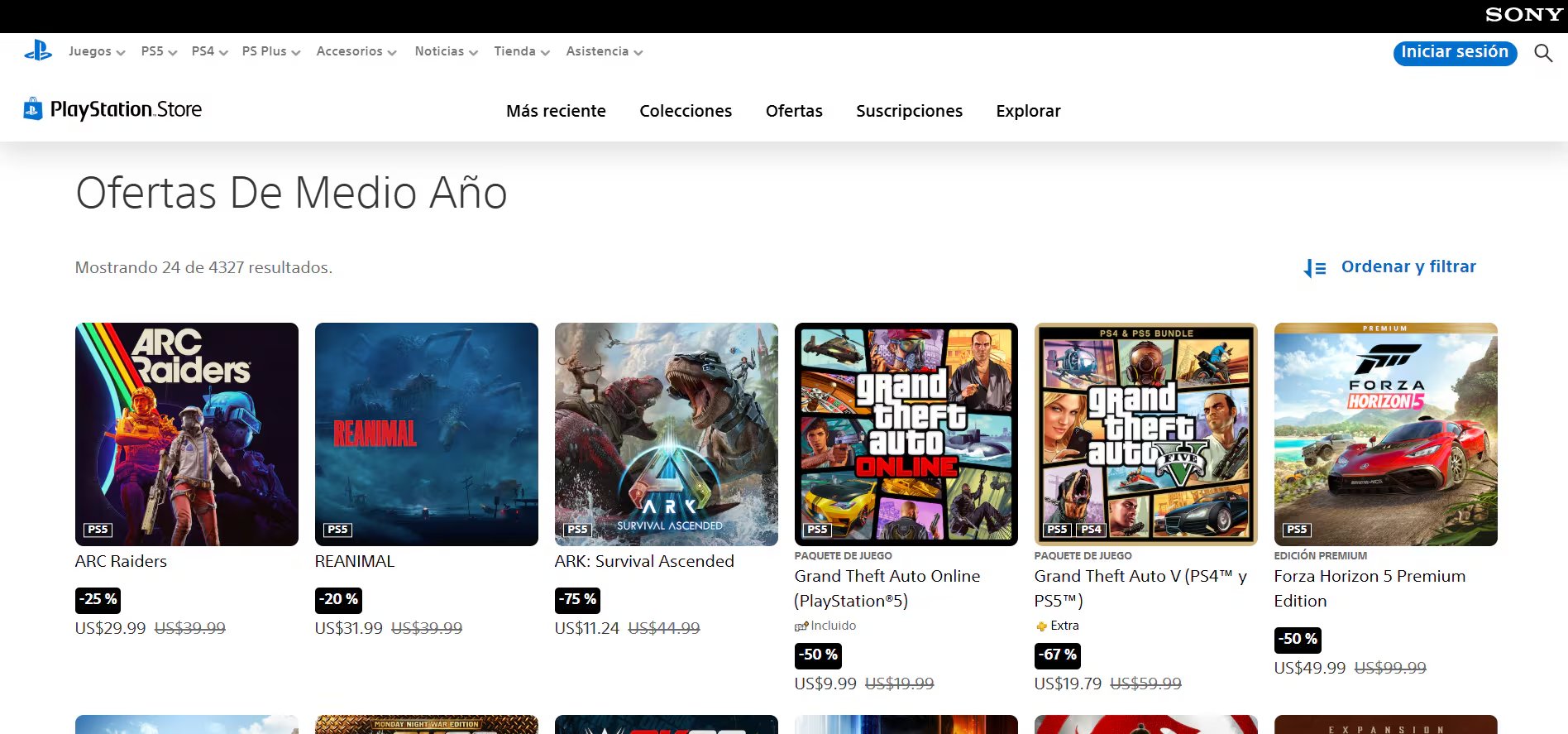Open the Ofertas tab
This screenshot has width=1568, height=734.
click(794, 111)
